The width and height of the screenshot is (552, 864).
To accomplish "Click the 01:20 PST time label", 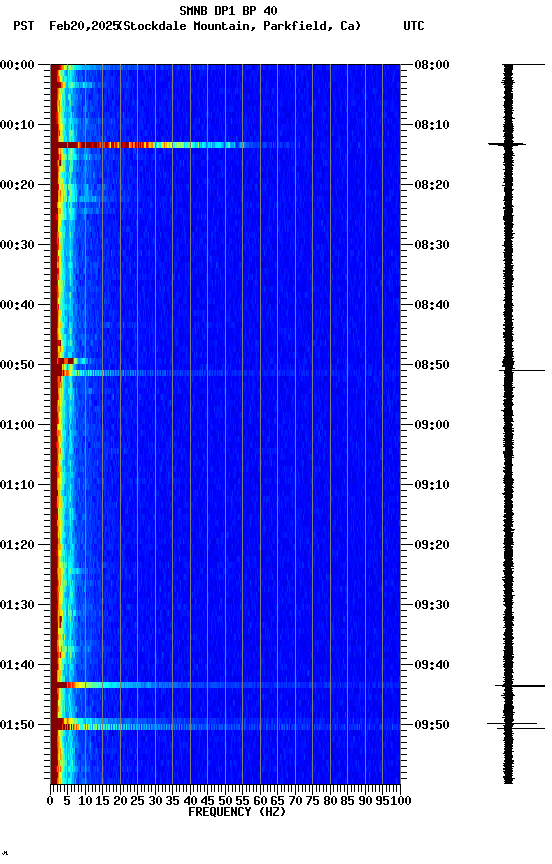I will coord(17,546).
